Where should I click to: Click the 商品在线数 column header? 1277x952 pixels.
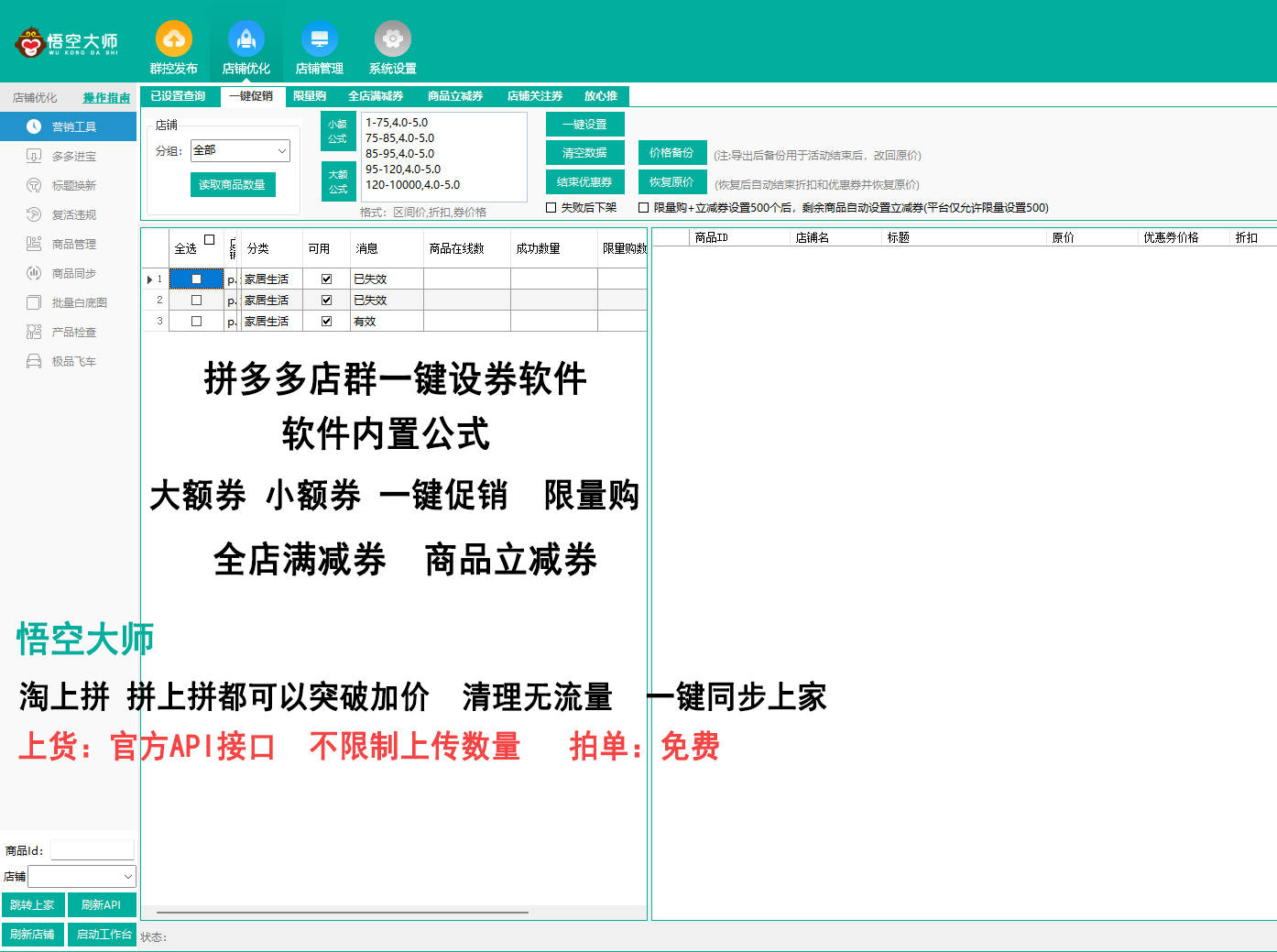click(466, 248)
